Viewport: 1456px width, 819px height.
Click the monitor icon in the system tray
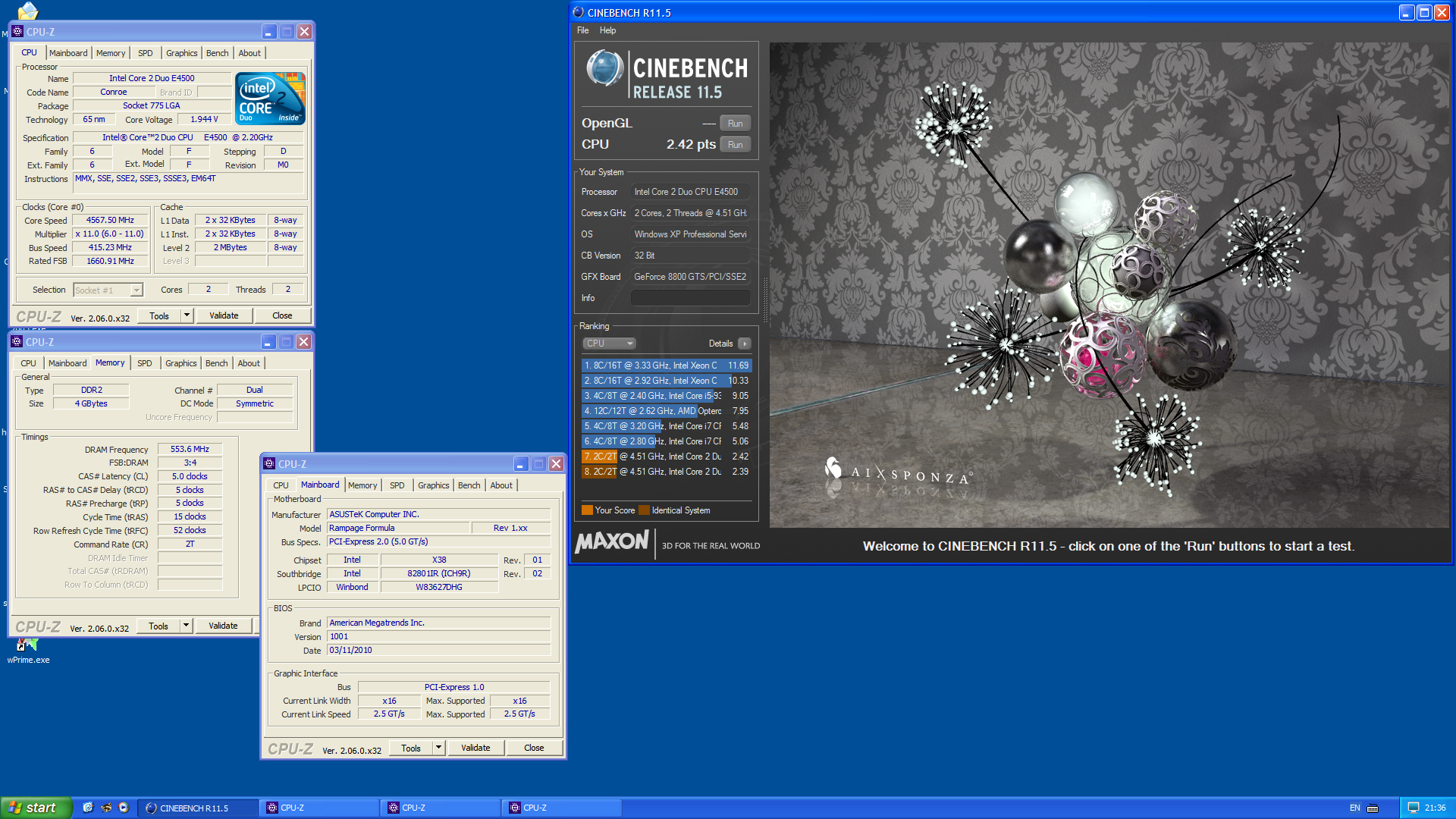pos(1414,808)
